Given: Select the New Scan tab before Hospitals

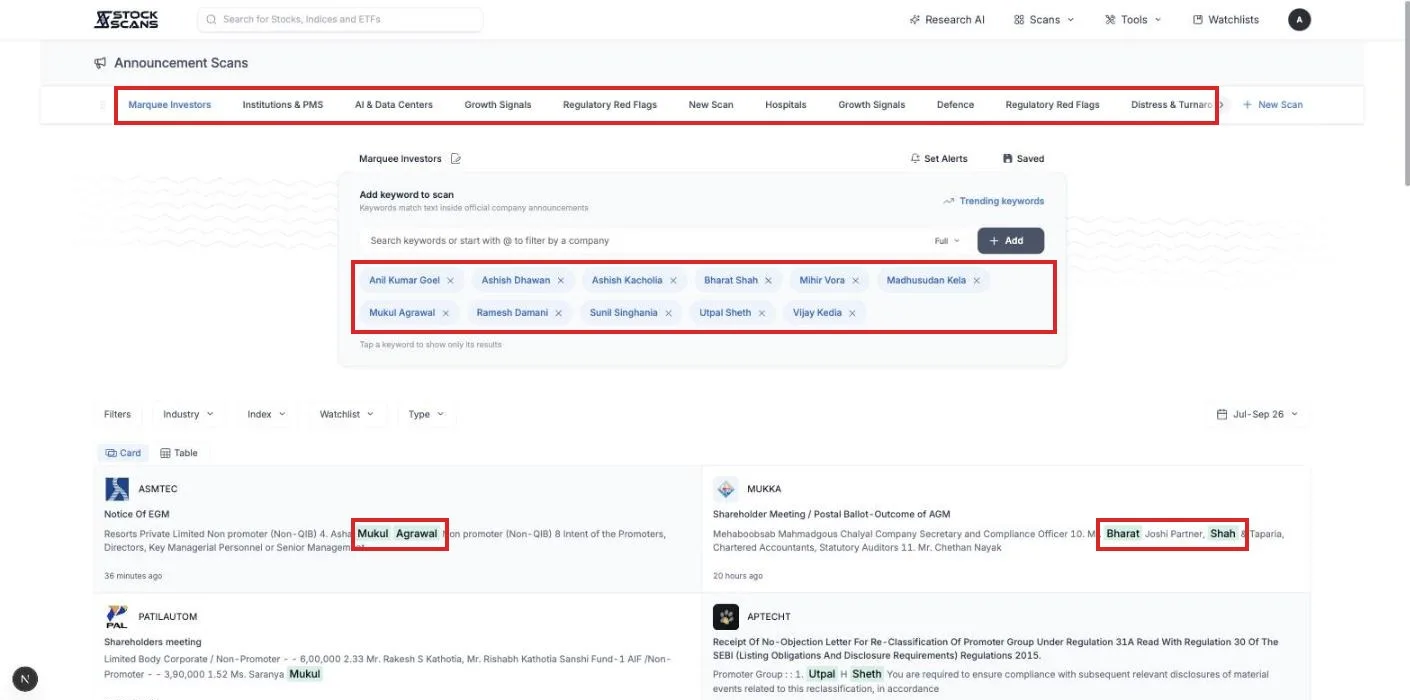Looking at the screenshot, I should tap(711, 105).
